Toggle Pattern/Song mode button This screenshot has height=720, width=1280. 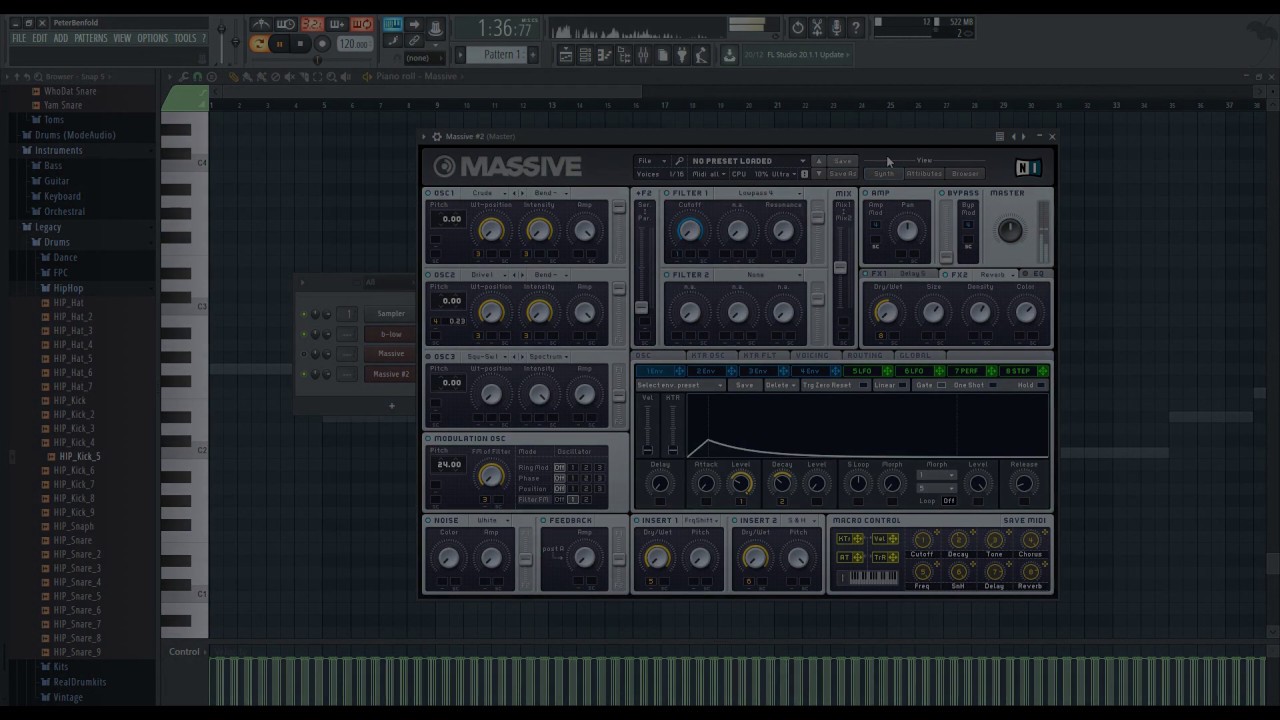point(259,43)
